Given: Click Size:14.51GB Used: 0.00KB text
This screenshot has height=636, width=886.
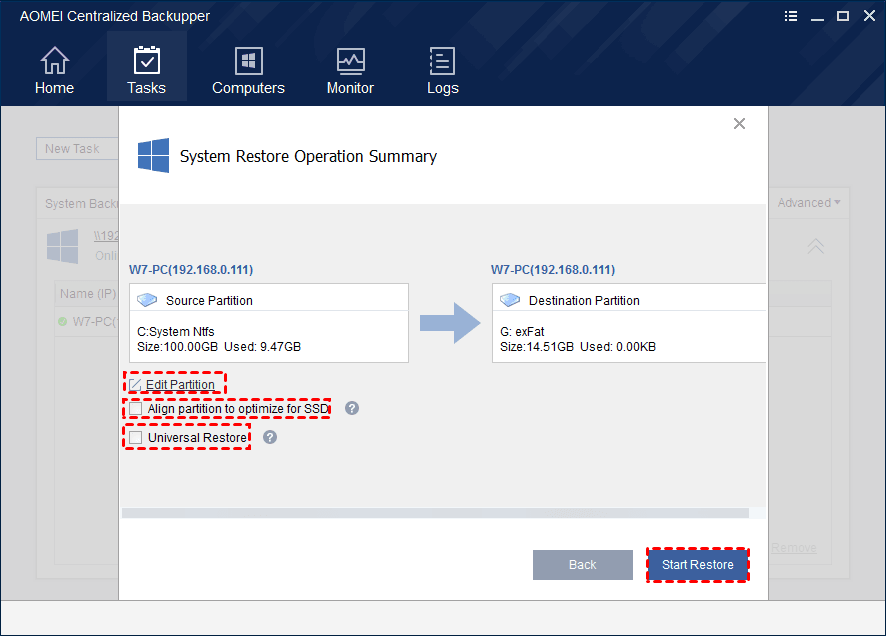Looking at the screenshot, I should (x=577, y=347).
